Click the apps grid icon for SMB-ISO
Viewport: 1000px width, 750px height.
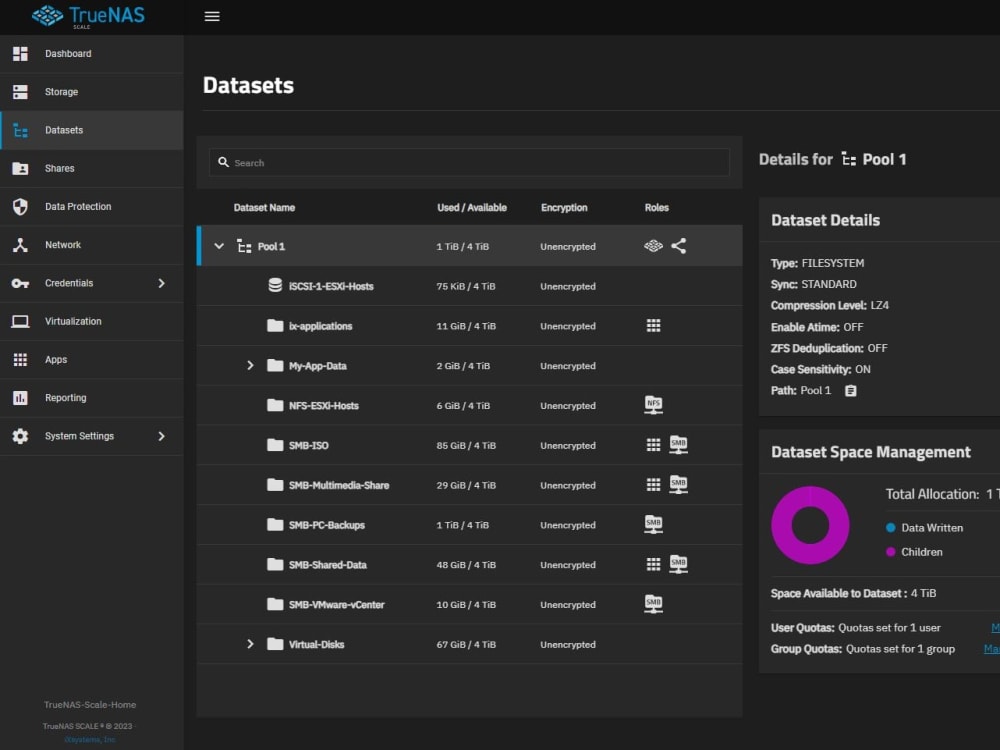pos(653,445)
